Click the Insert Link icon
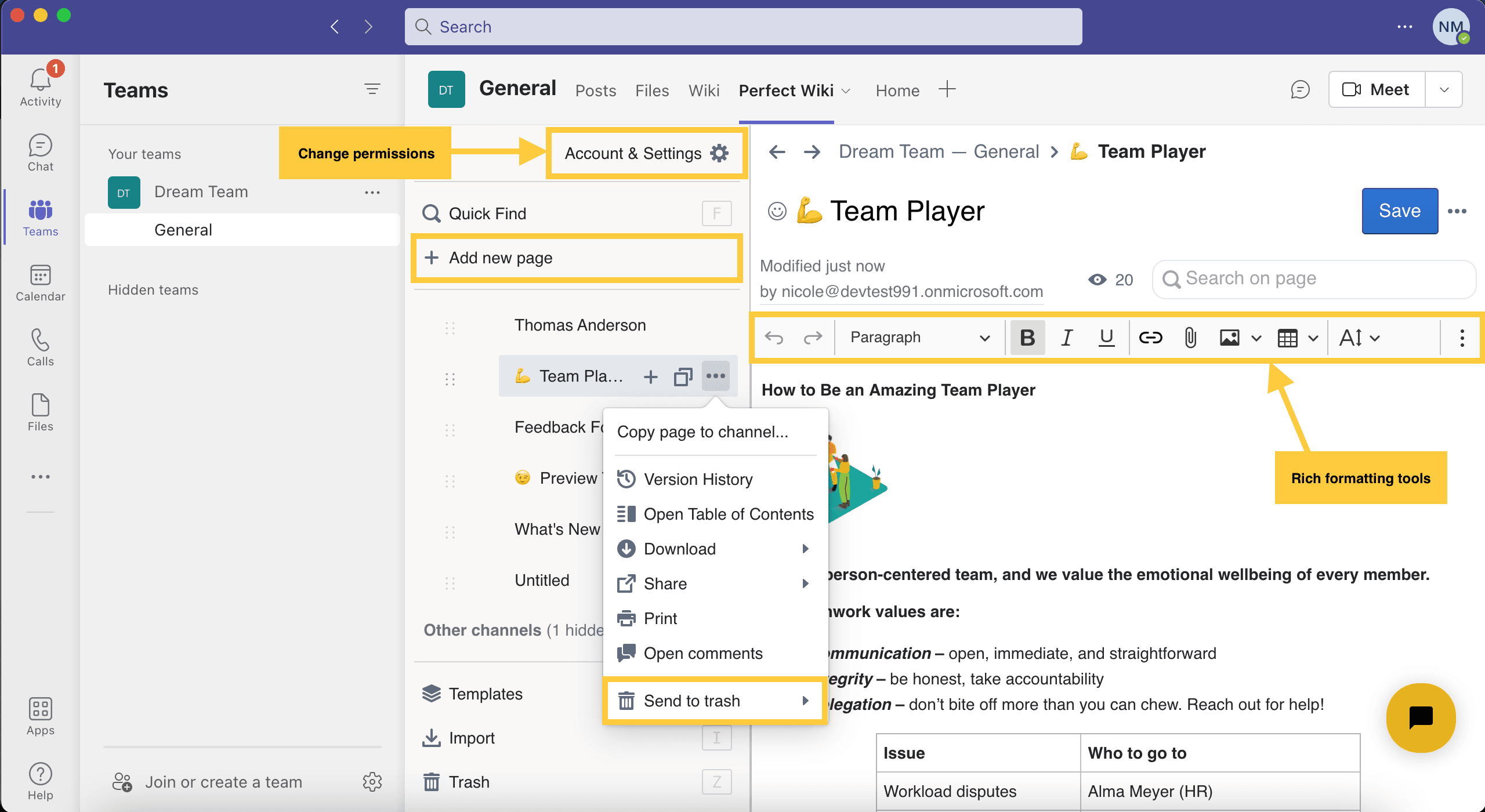 (1149, 337)
